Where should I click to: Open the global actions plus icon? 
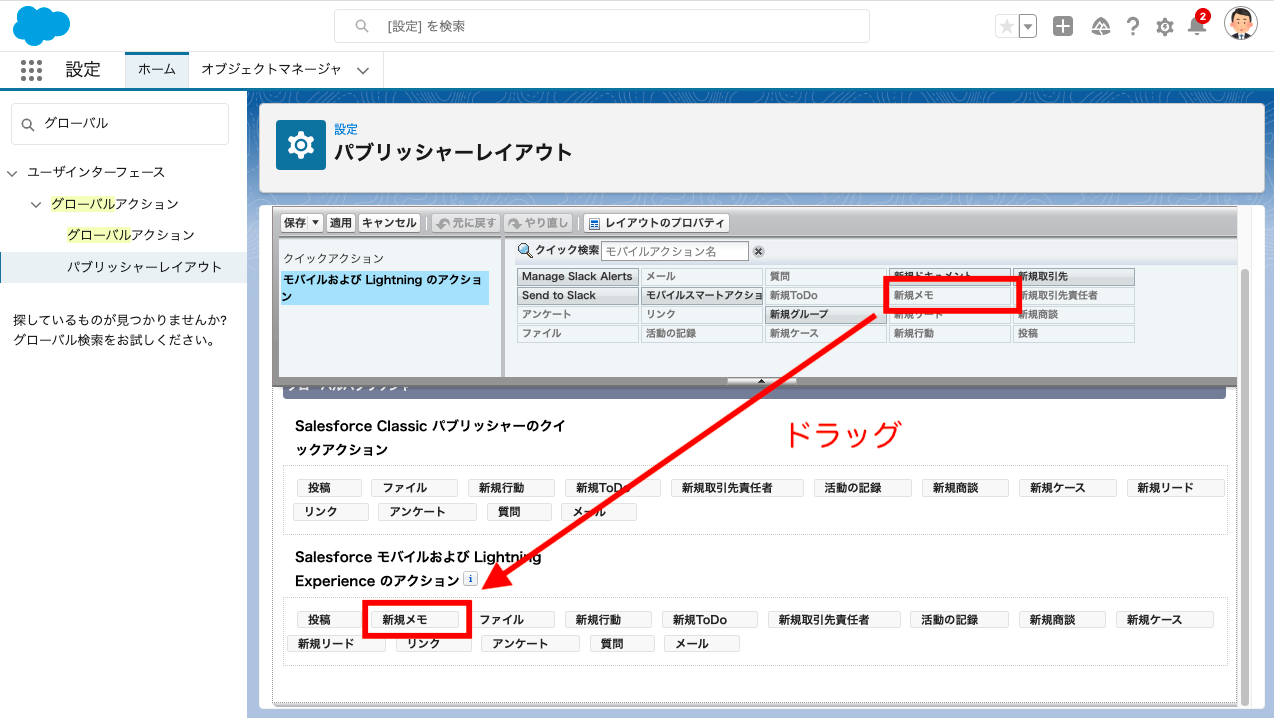point(1063,27)
